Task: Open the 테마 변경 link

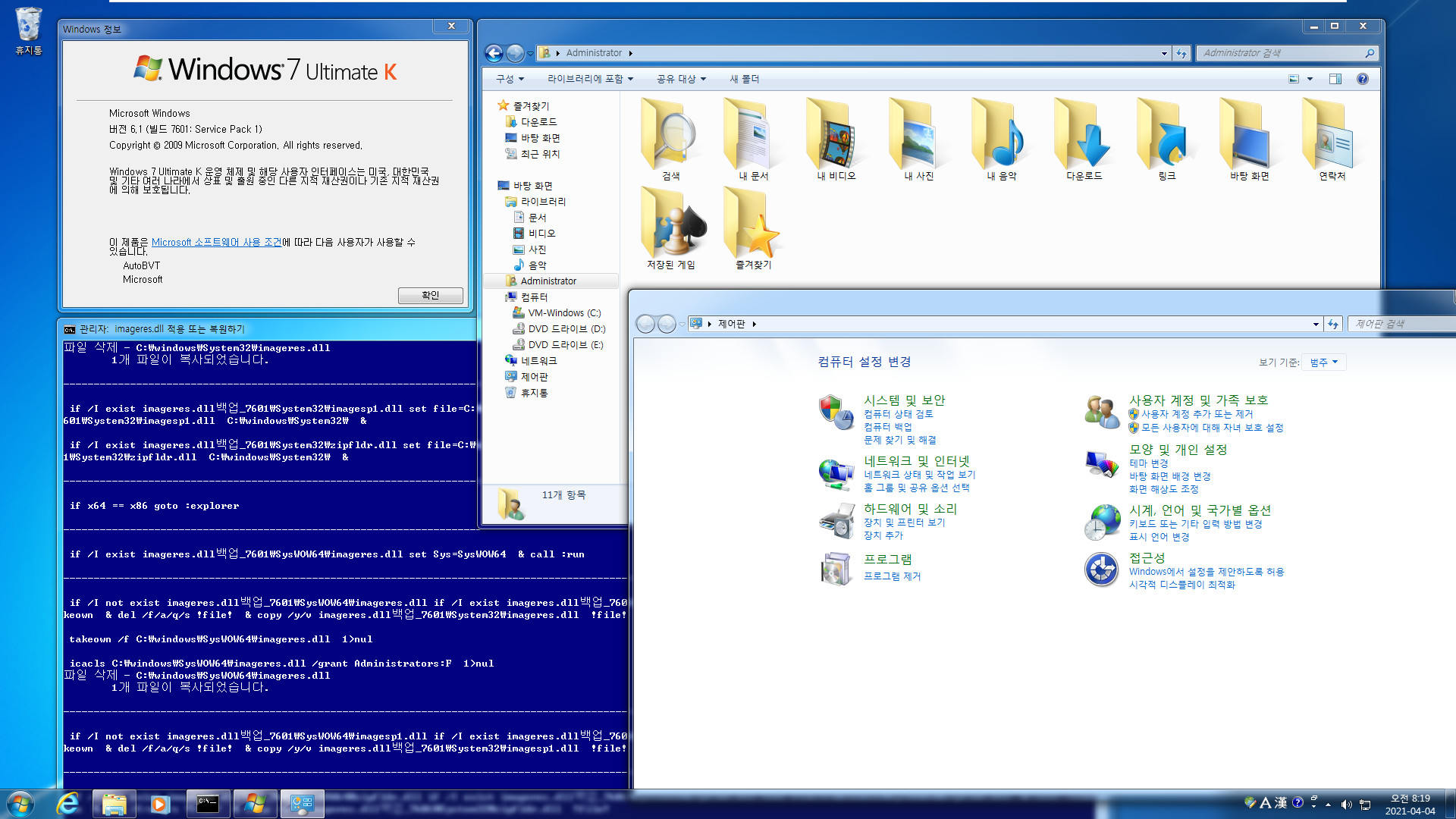Action: 1148,463
